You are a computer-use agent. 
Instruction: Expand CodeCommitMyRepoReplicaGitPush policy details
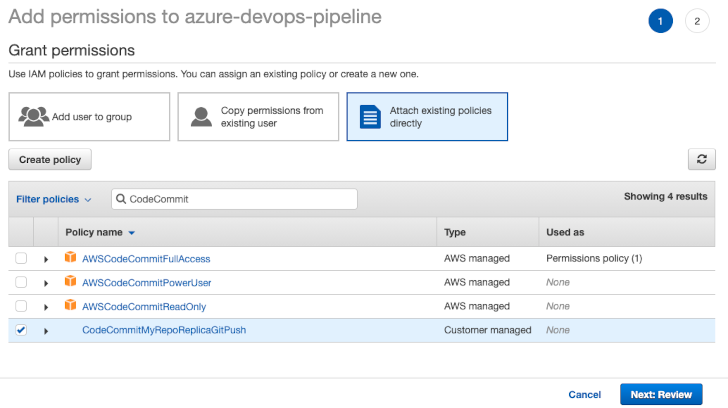point(46,331)
